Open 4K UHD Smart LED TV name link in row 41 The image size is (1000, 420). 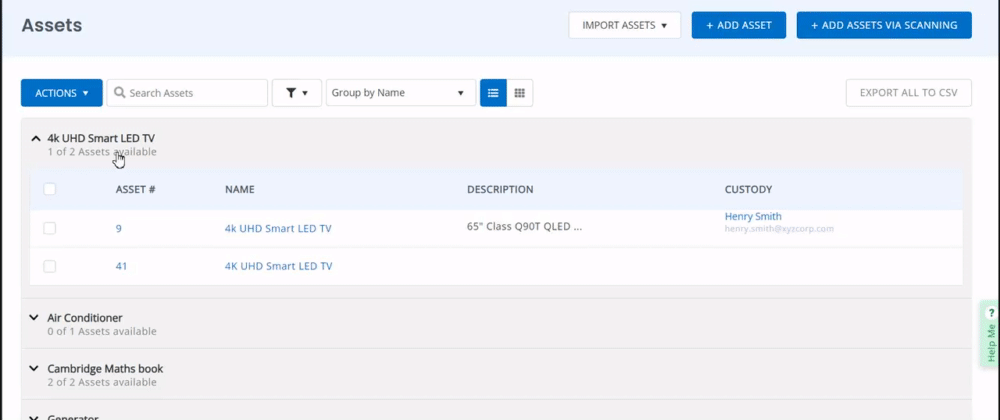point(278,266)
